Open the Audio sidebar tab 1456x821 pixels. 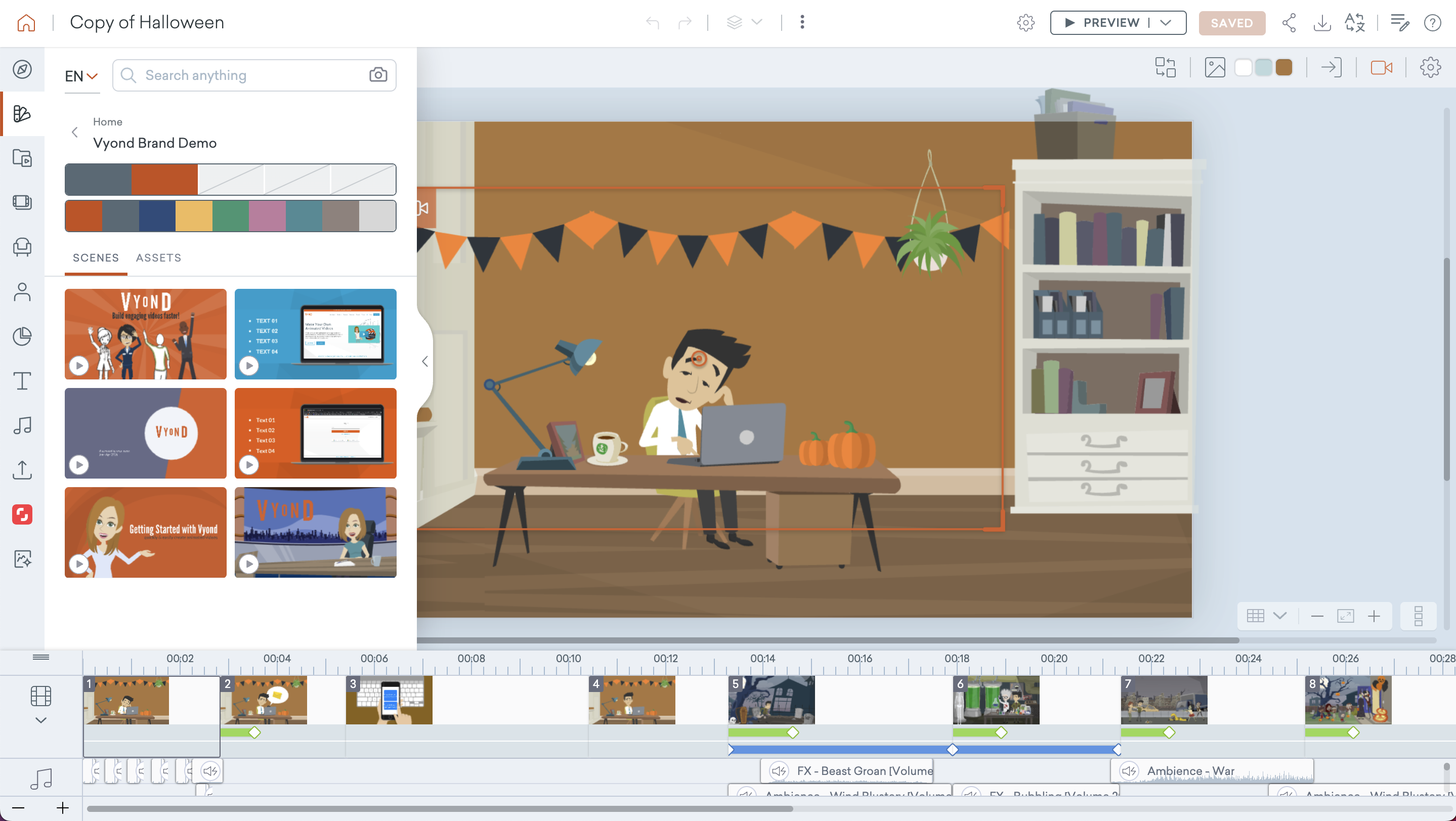coord(22,425)
